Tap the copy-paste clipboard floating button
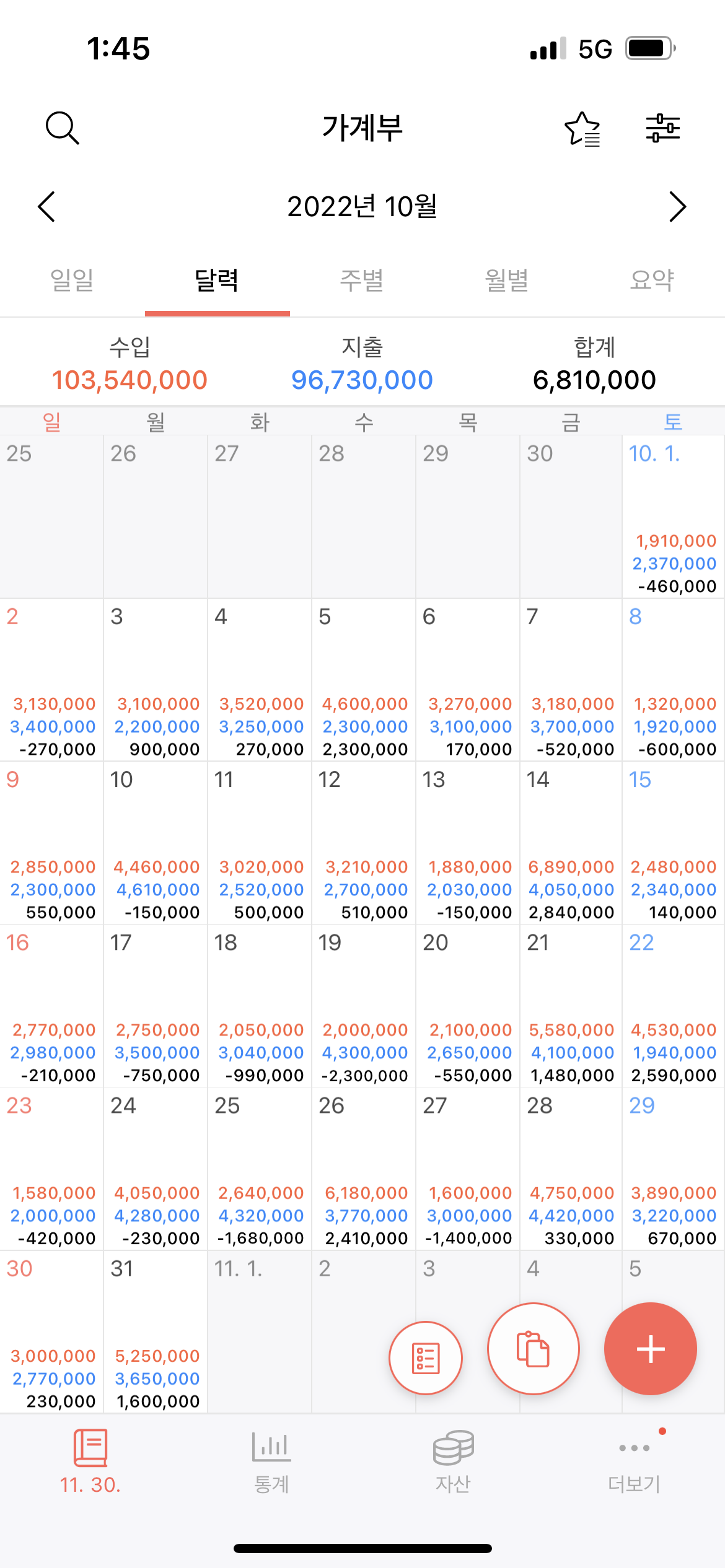This screenshot has height=1568, width=725. pos(534,1348)
